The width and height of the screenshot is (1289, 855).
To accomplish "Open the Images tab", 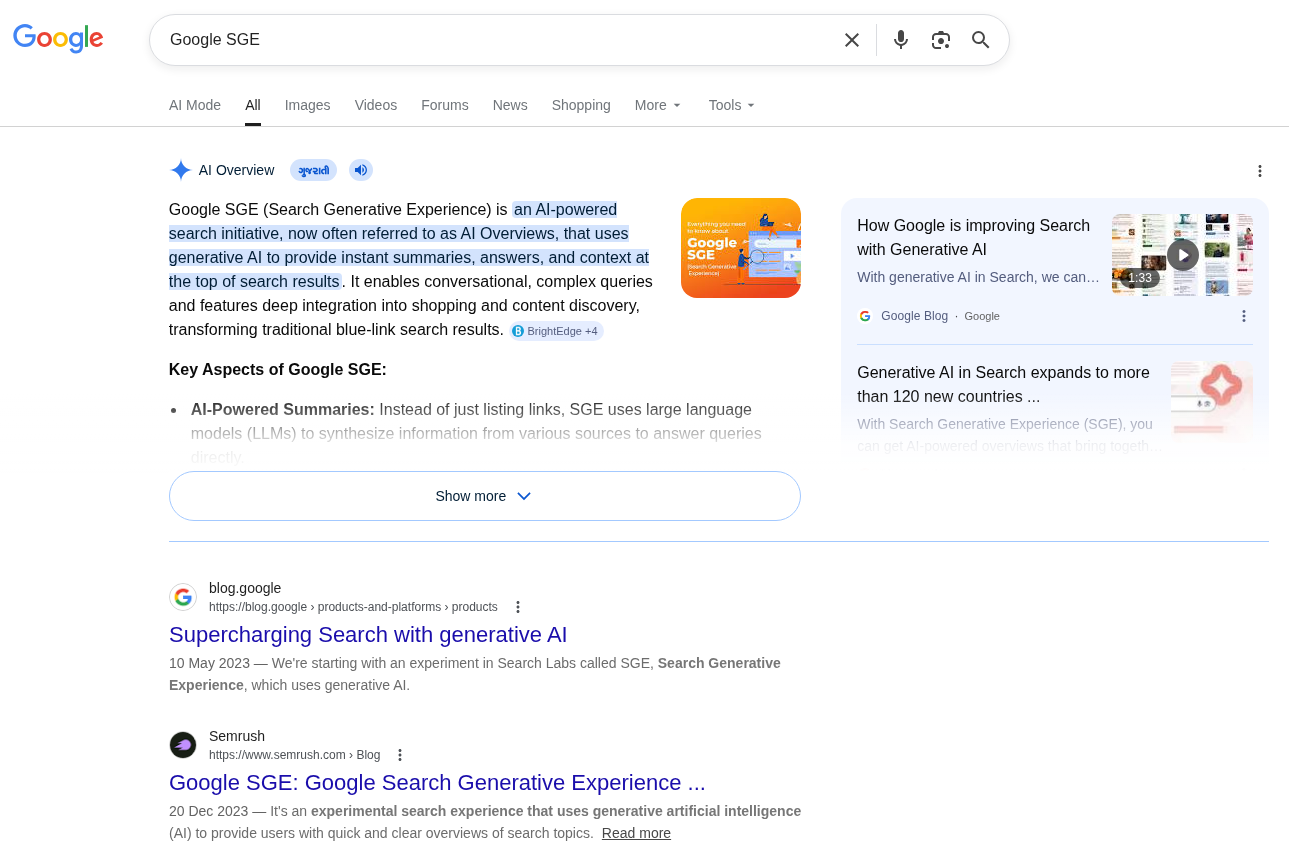I will (x=307, y=105).
